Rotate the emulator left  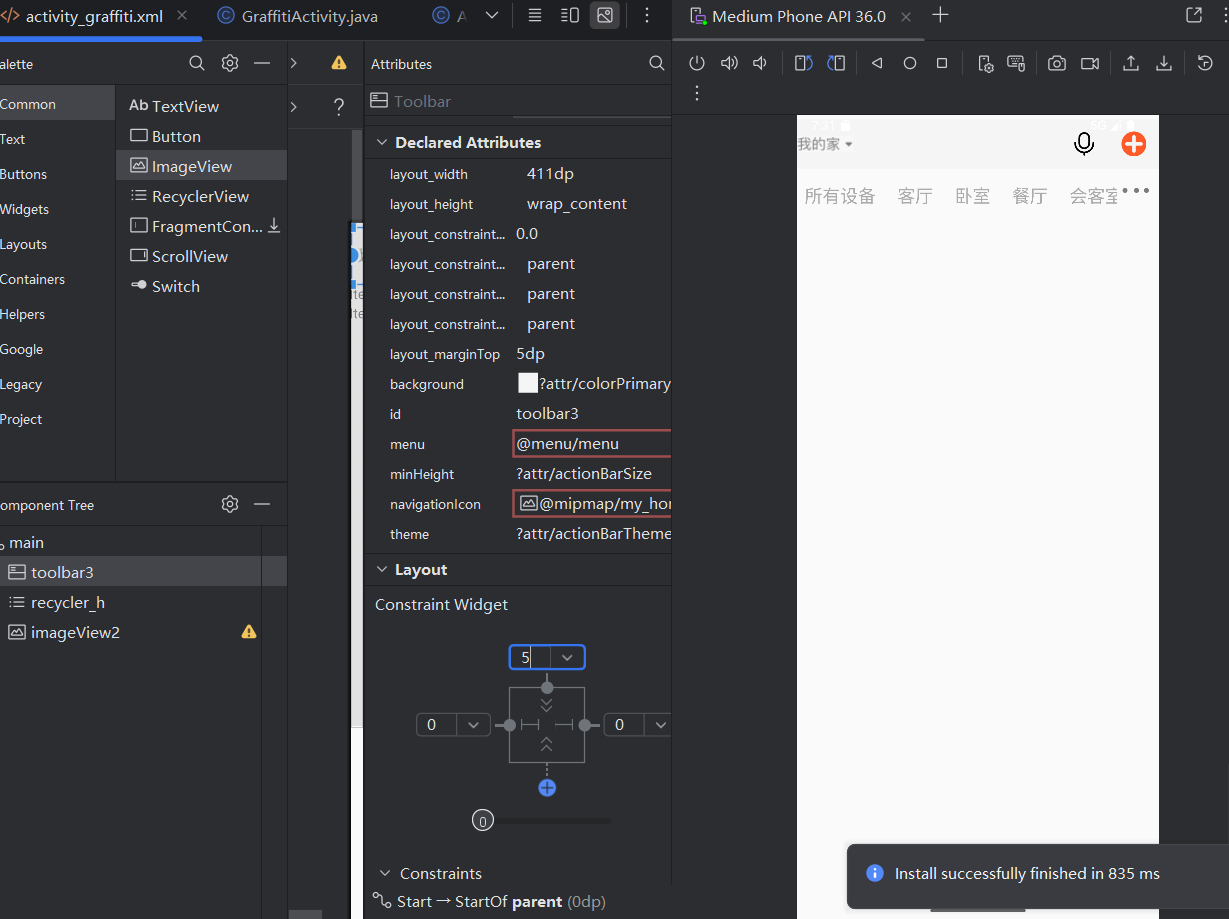coord(804,63)
